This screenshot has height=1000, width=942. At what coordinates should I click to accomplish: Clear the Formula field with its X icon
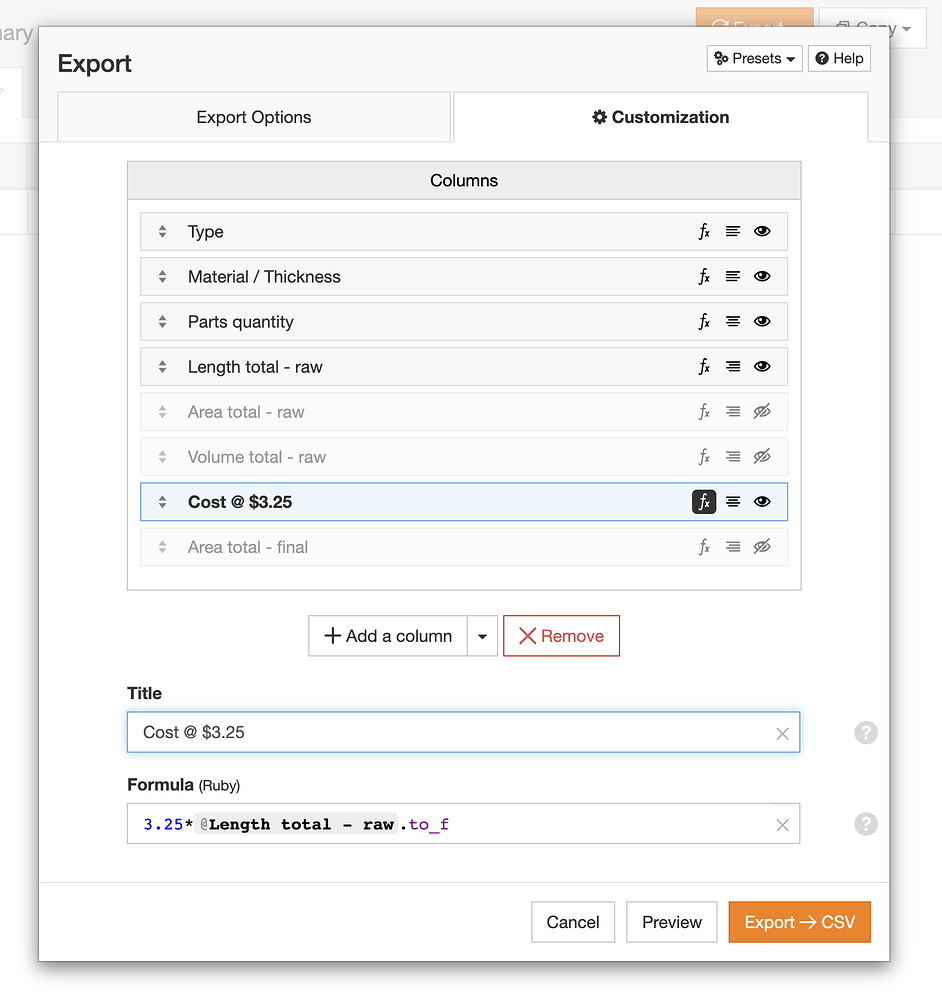tap(782, 824)
